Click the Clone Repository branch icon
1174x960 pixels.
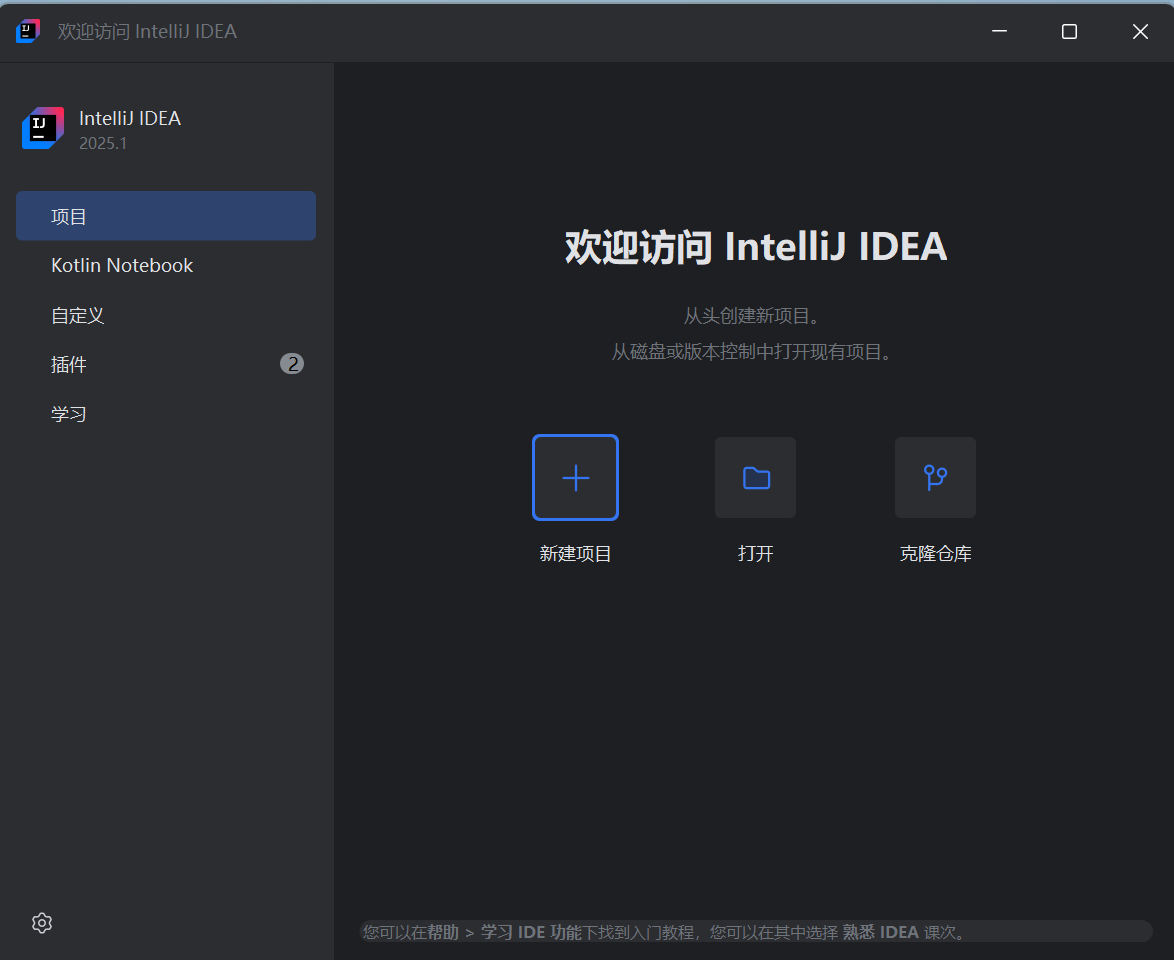pyautogui.click(x=935, y=477)
